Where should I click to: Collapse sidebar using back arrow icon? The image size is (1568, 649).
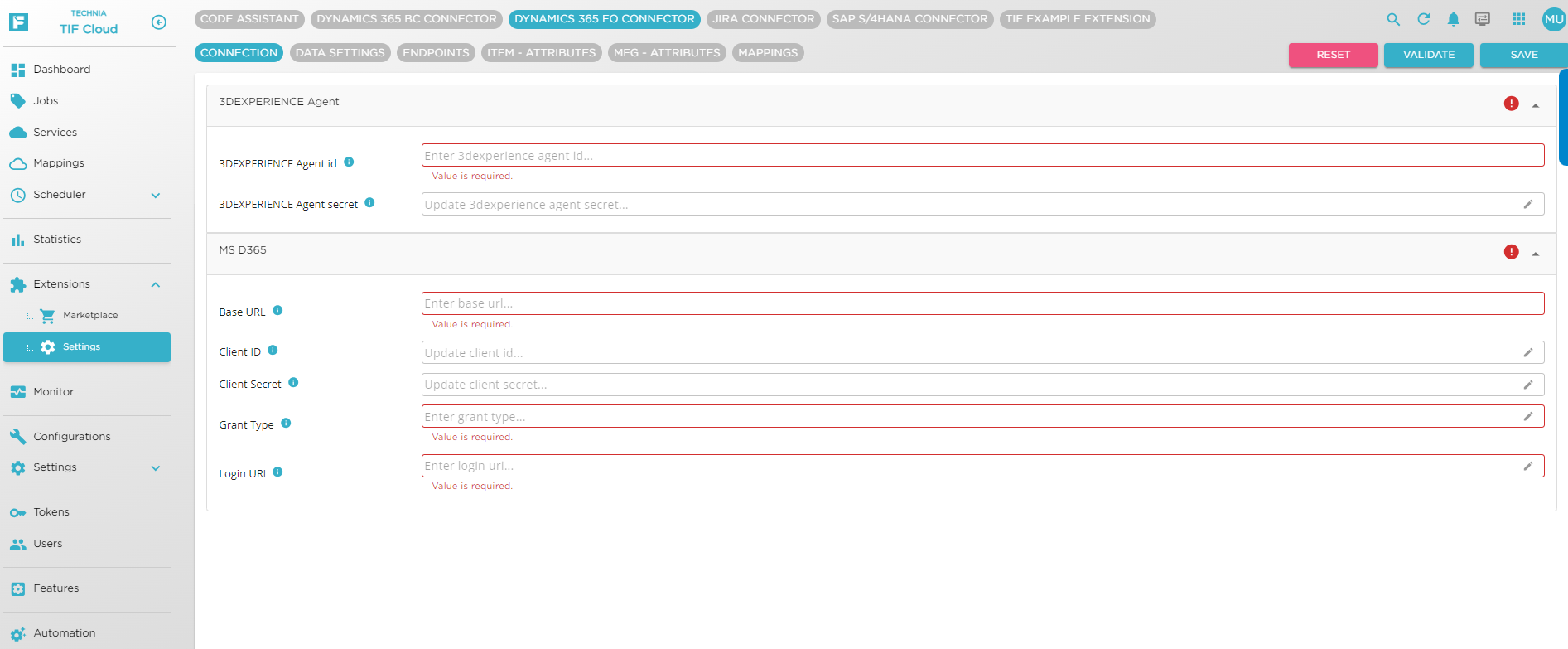[159, 22]
